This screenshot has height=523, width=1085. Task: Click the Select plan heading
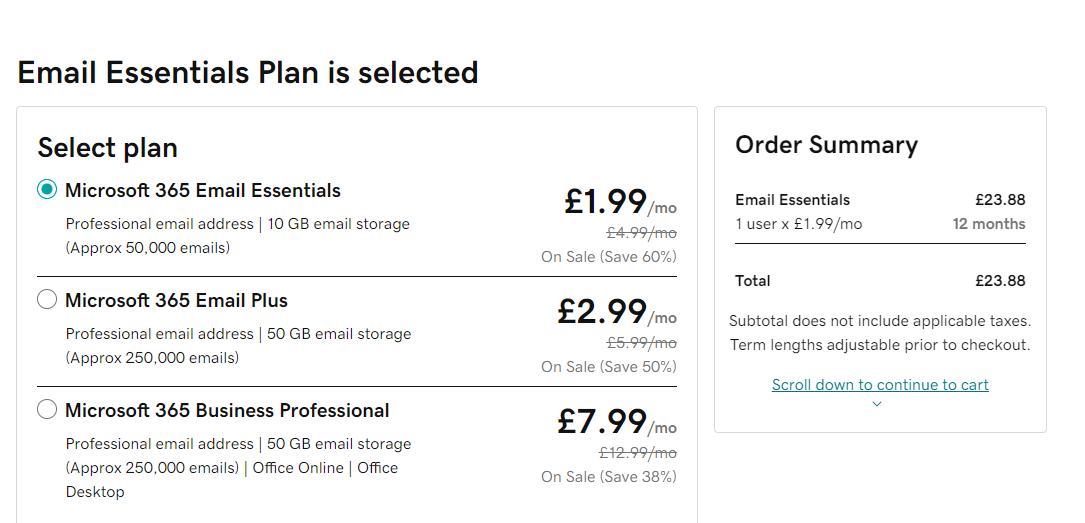108,148
